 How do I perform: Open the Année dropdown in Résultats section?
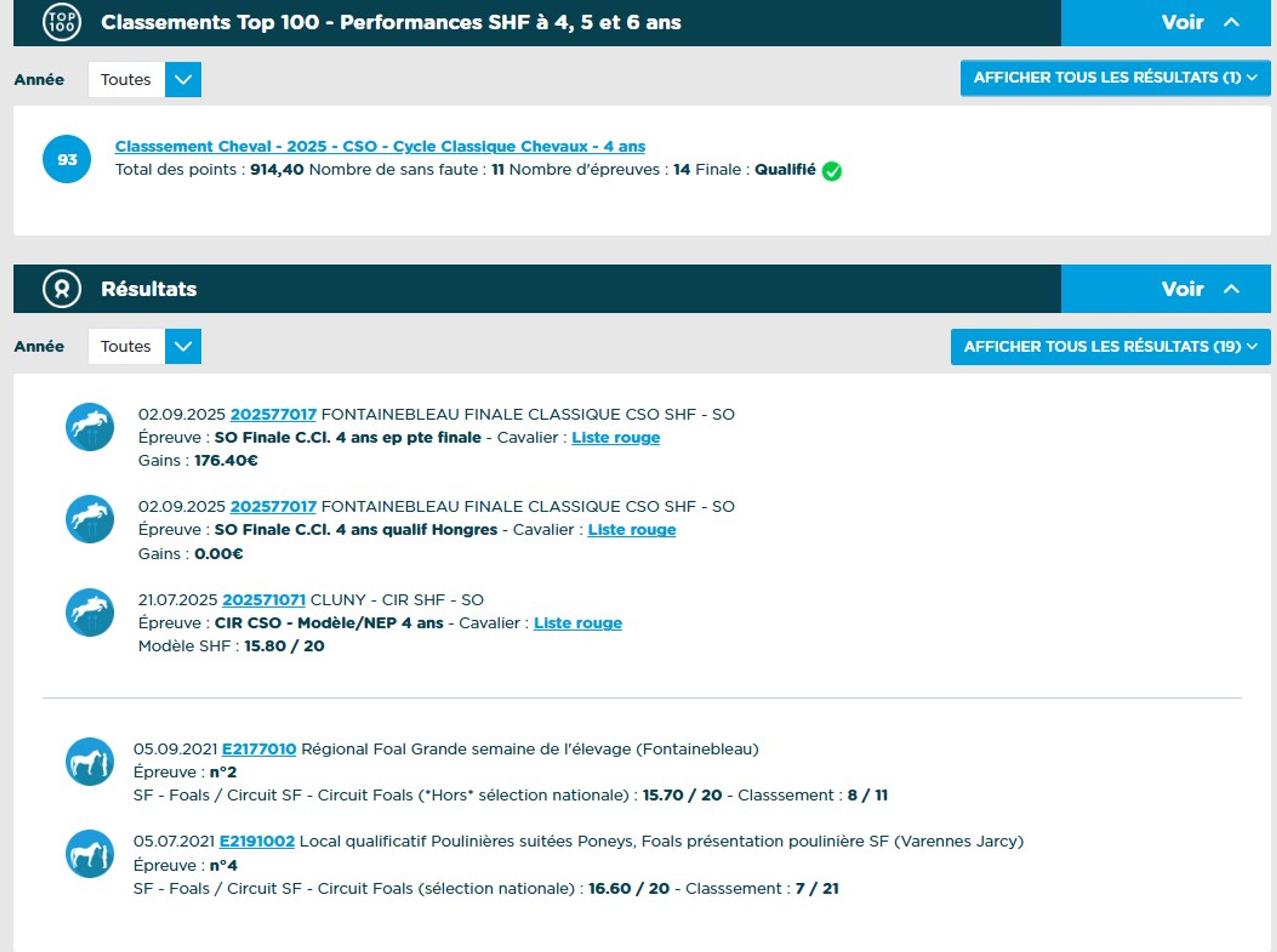tap(183, 346)
